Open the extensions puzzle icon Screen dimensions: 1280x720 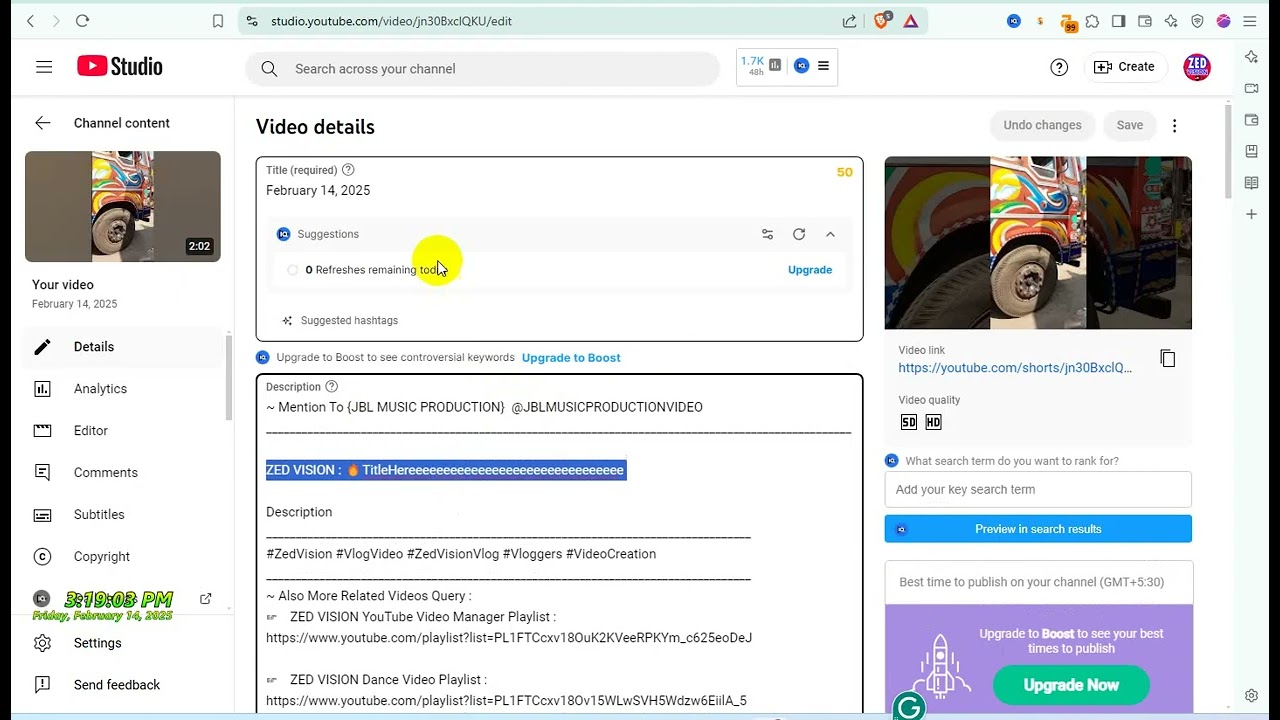click(1092, 21)
